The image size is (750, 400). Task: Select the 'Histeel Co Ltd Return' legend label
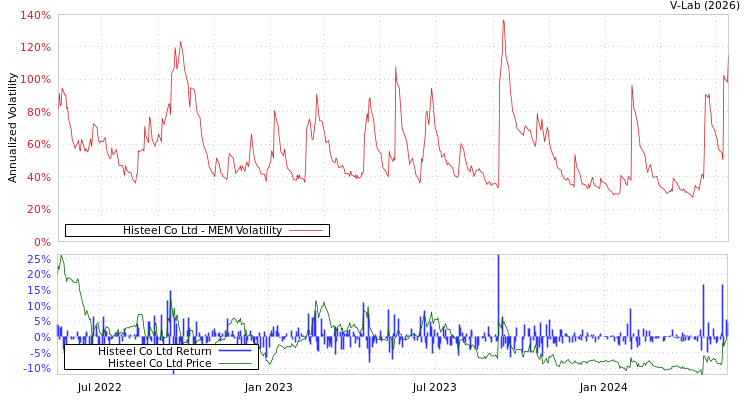coord(154,351)
